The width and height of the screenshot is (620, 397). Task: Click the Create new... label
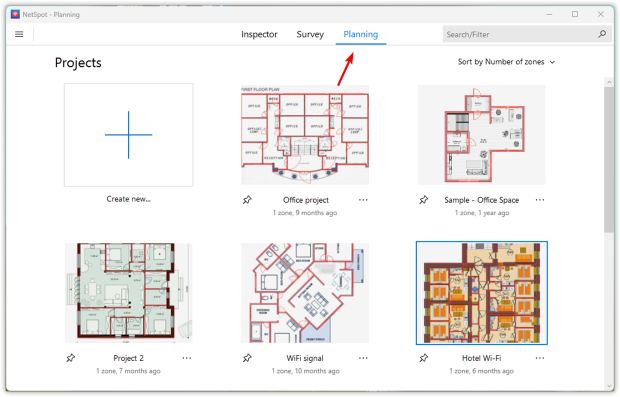point(129,199)
